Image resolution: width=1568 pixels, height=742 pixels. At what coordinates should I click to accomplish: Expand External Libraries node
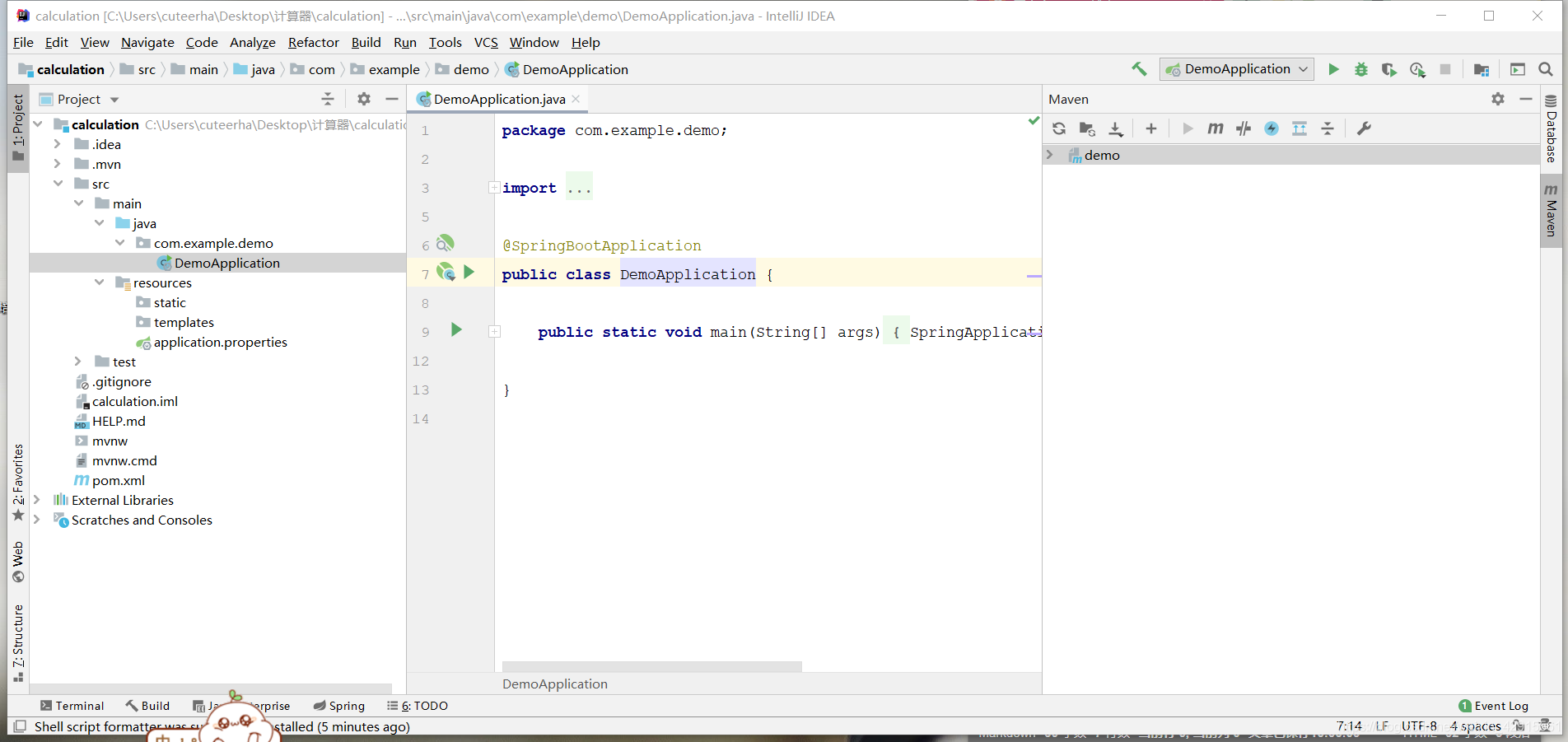coord(36,500)
